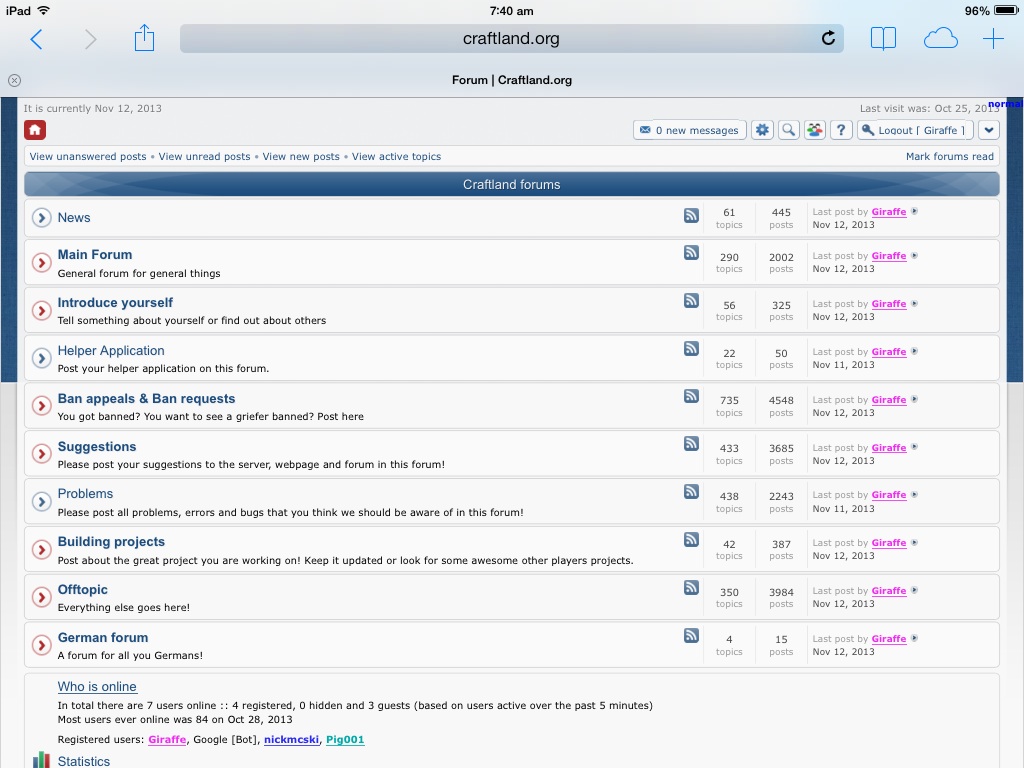
Task: Open the Problems RSS feed icon
Action: pos(691,492)
